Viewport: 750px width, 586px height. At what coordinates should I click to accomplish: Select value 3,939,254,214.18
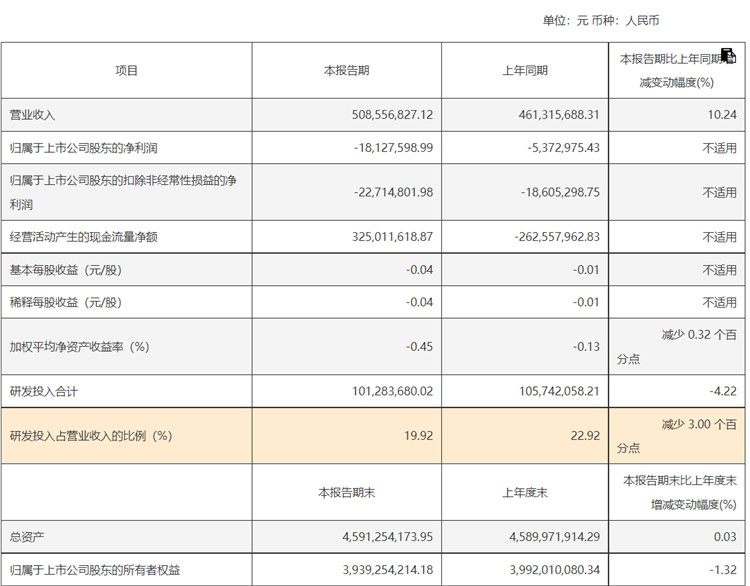[x=387, y=570]
